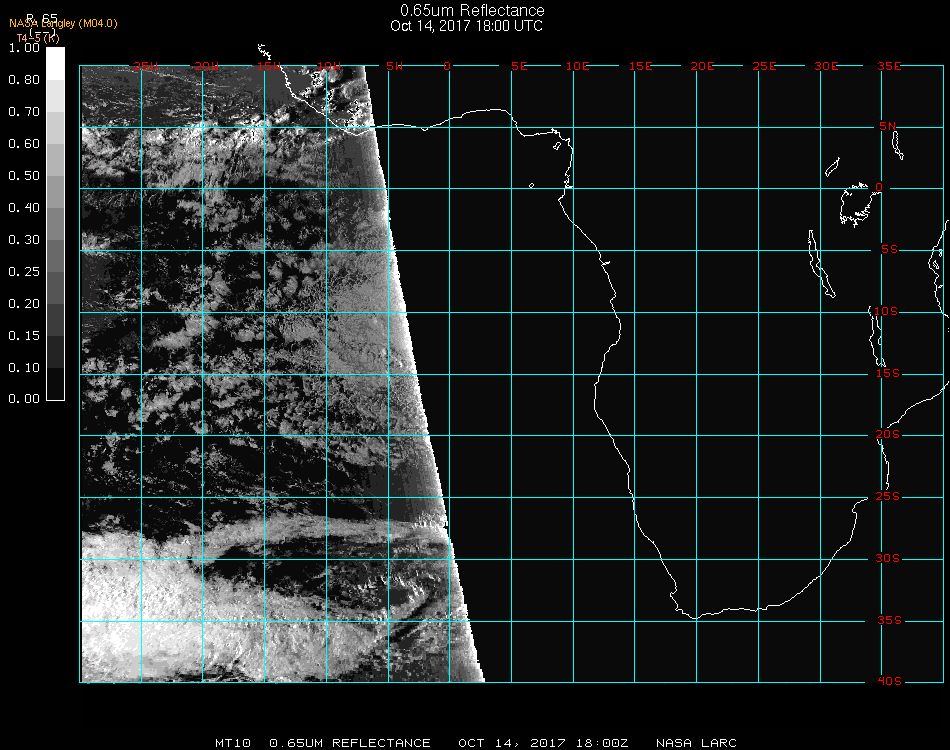Click the 40S latitude label
The width and height of the screenshot is (950, 750).
coord(889,682)
